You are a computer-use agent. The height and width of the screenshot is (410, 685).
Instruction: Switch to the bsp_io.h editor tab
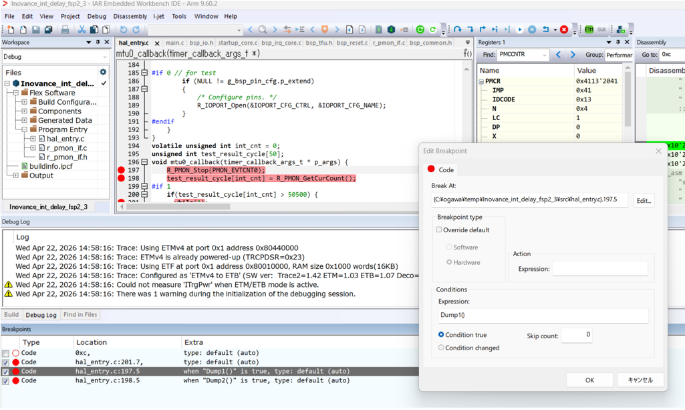(201, 43)
